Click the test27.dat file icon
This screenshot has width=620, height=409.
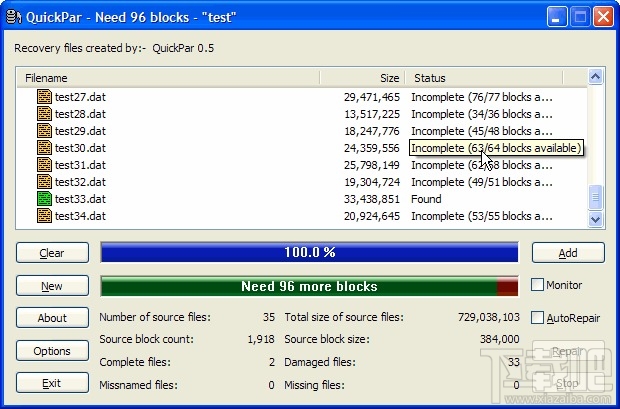click(x=44, y=97)
